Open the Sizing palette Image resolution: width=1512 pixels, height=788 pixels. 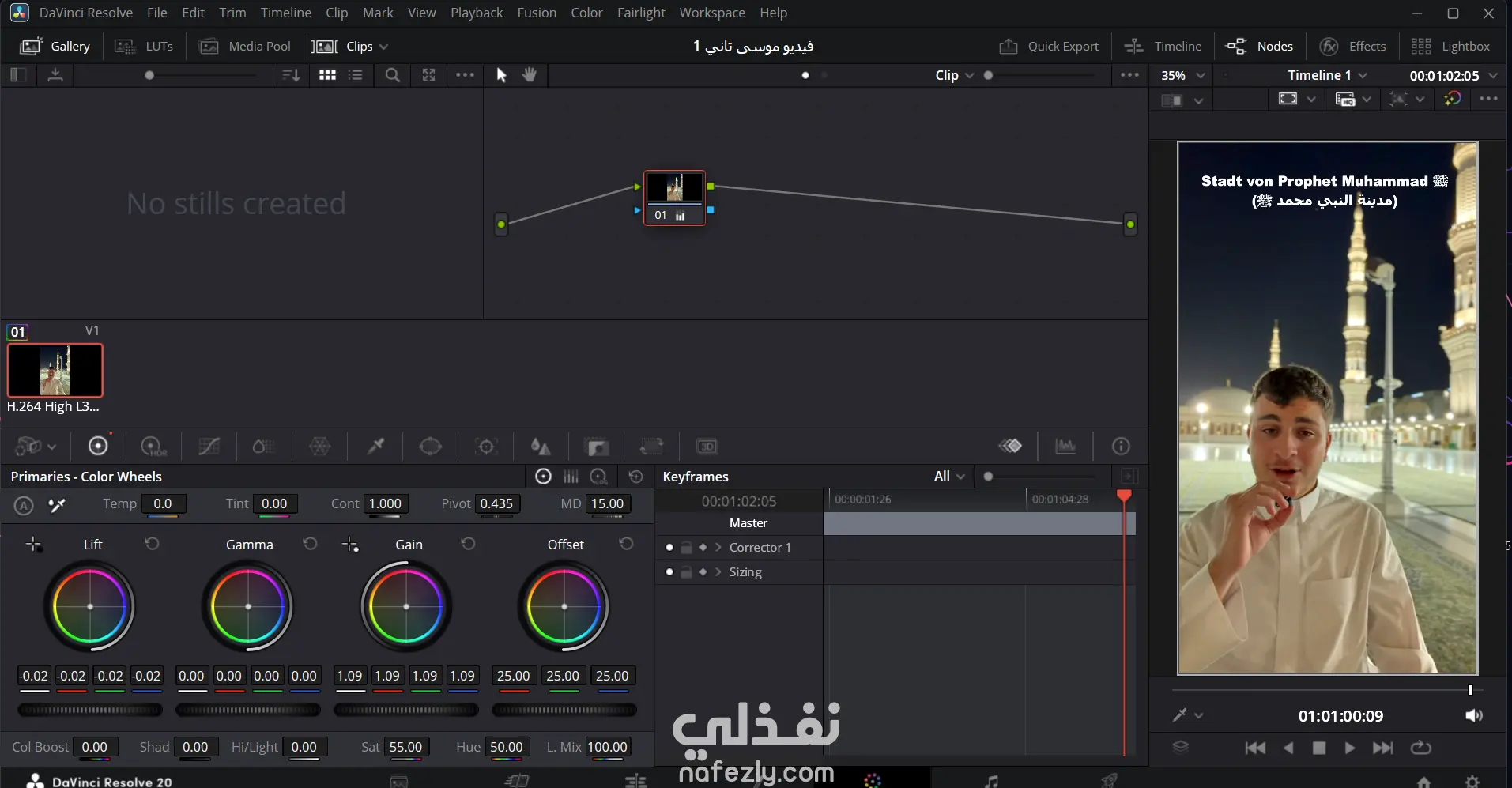coord(651,447)
